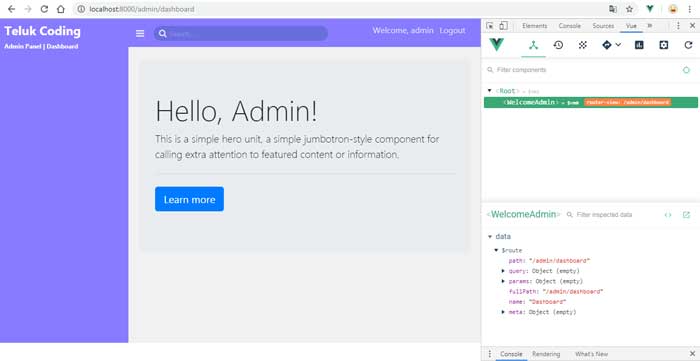Close the DevTools panel
Screen dimensions: 700x361
[x=692, y=26]
